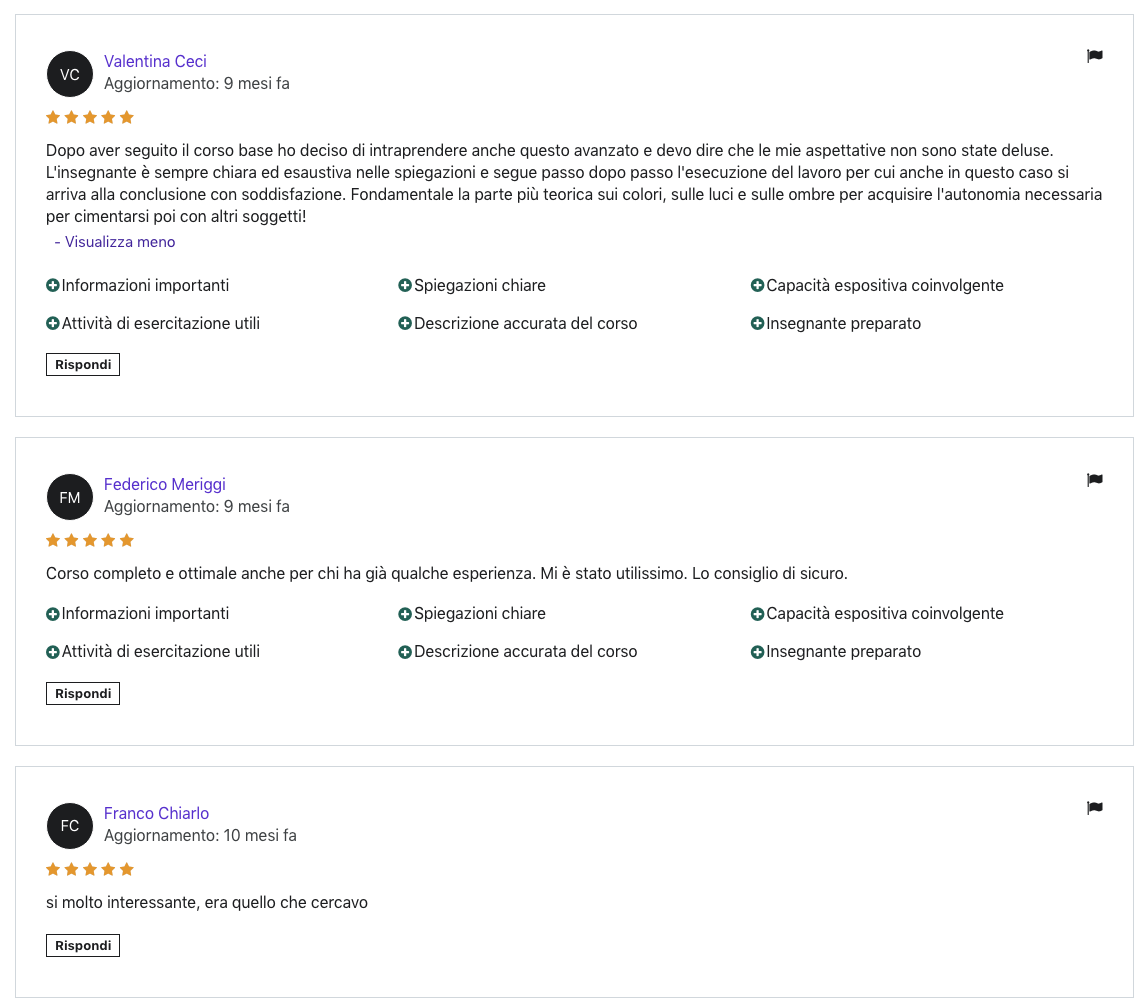Viewport: 1144px width, 1008px height.
Task: Click plus icon beside Valentina's Informazioni importanti
Action: coord(53,285)
